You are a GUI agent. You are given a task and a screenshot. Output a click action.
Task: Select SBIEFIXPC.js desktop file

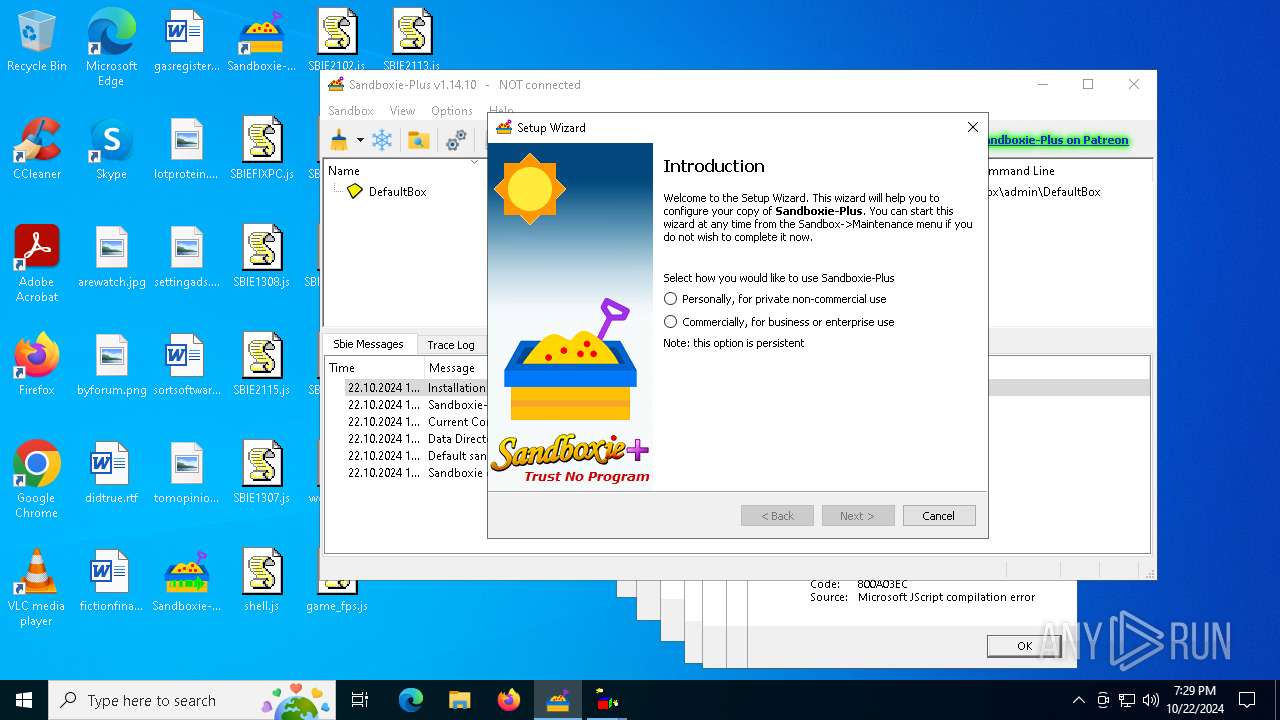pos(262,149)
